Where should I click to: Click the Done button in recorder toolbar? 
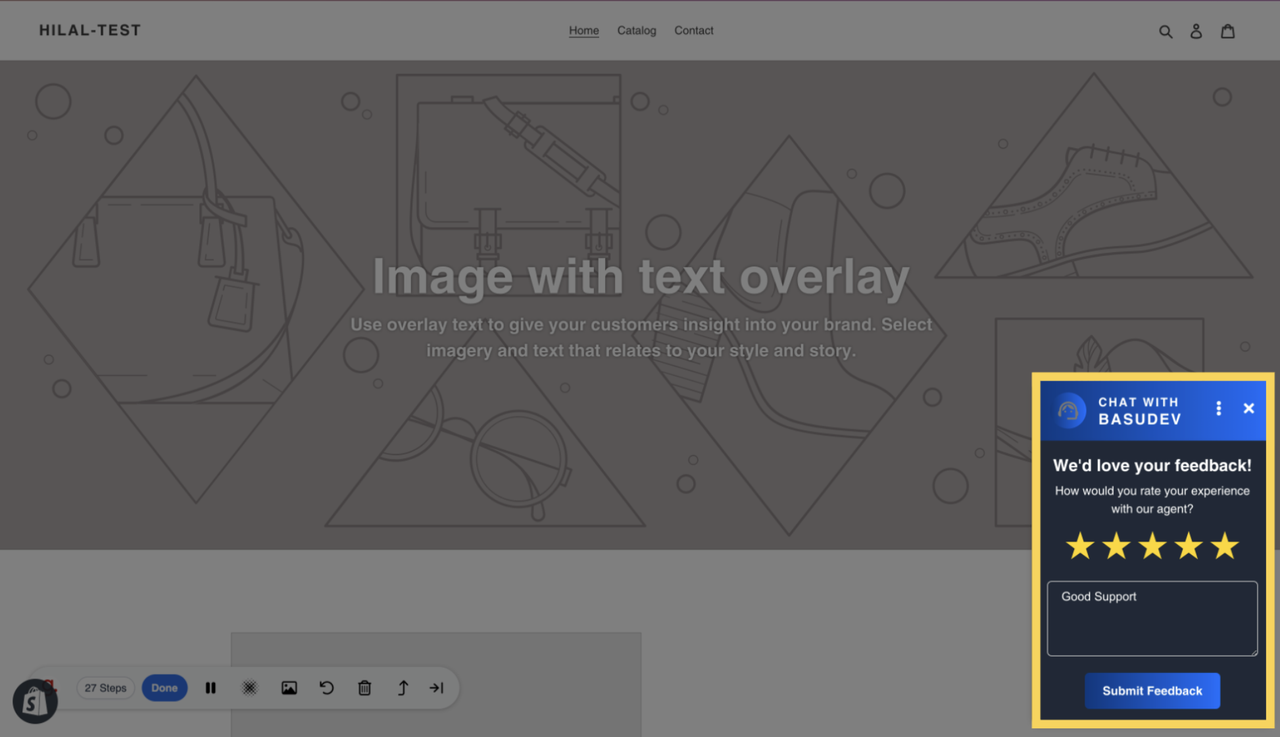point(165,688)
